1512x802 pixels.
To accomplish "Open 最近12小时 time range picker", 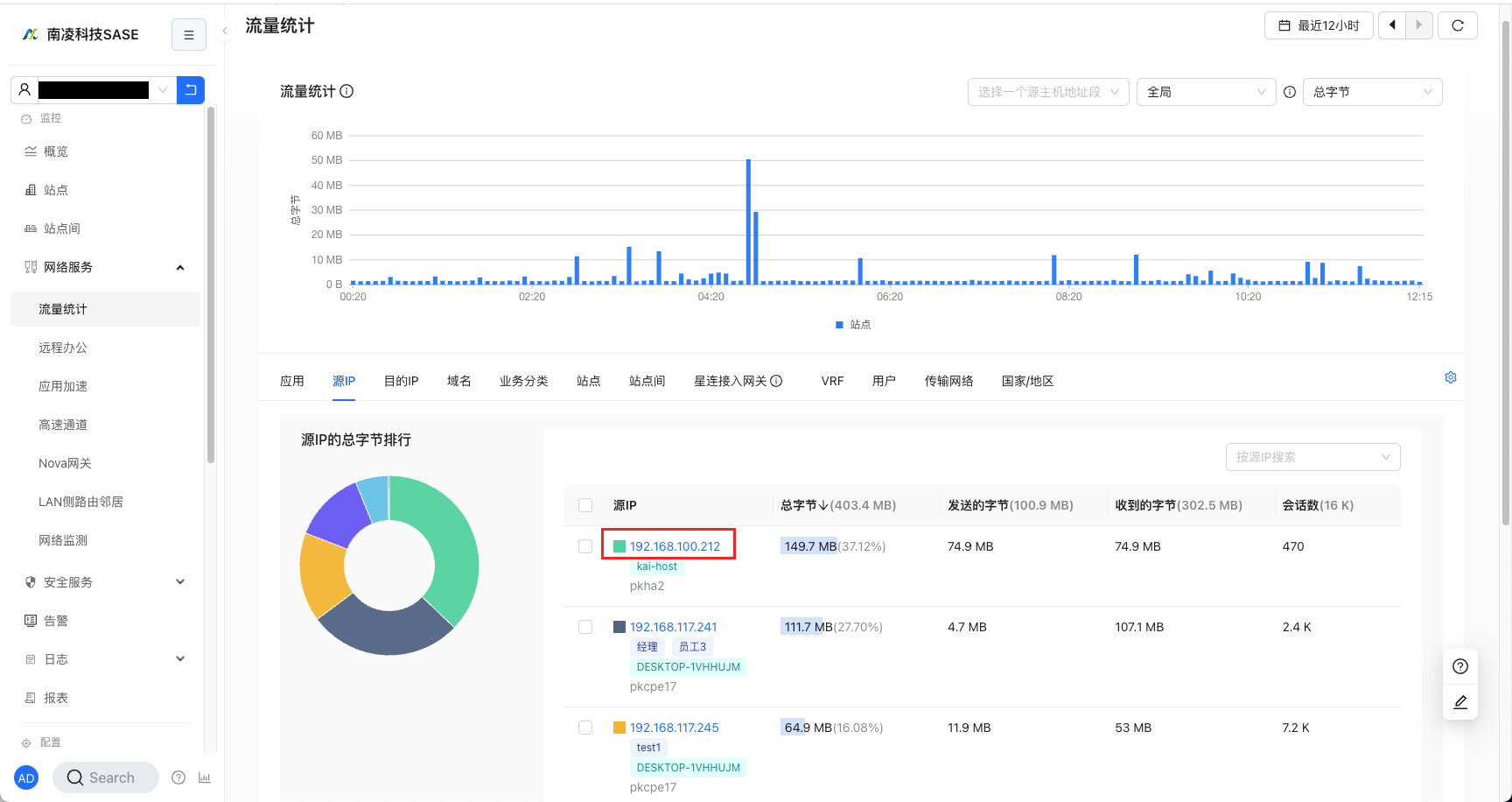I will point(1319,25).
